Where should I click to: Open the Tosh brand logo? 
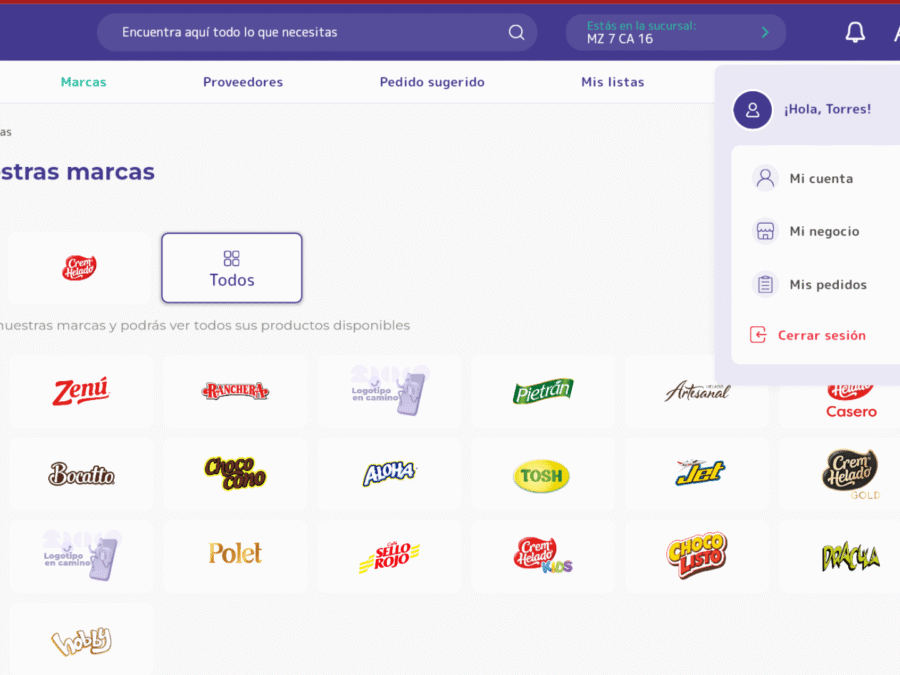coord(541,476)
